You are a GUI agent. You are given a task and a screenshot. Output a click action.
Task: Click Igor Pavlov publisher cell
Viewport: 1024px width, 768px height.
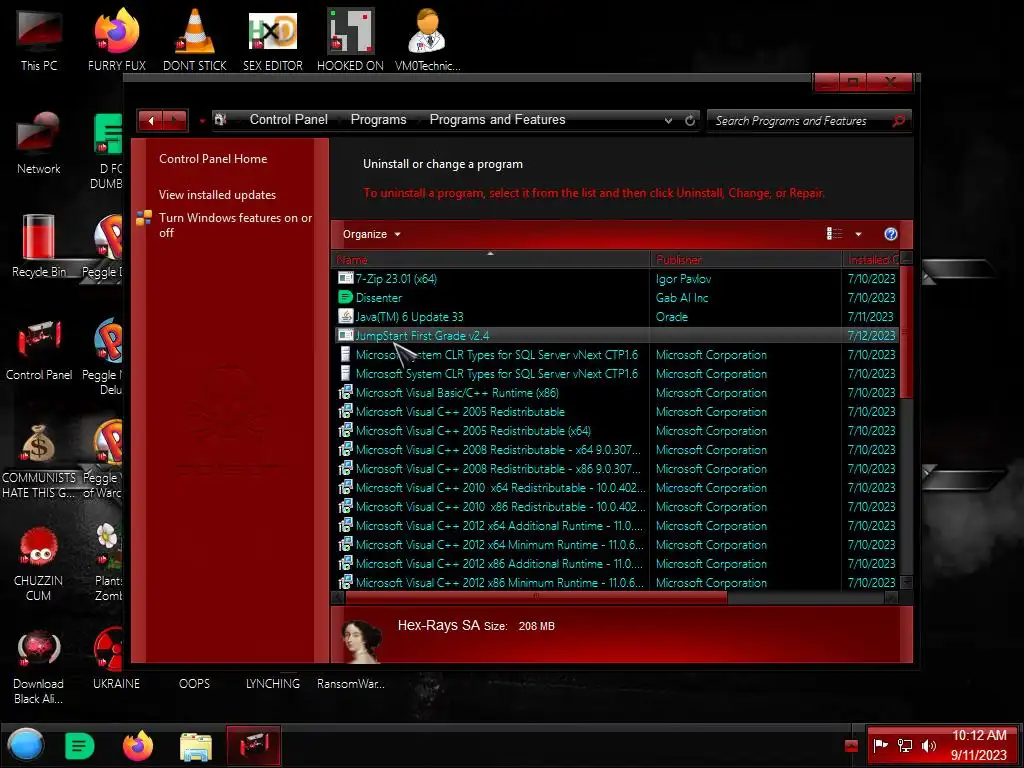[x=683, y=278]
